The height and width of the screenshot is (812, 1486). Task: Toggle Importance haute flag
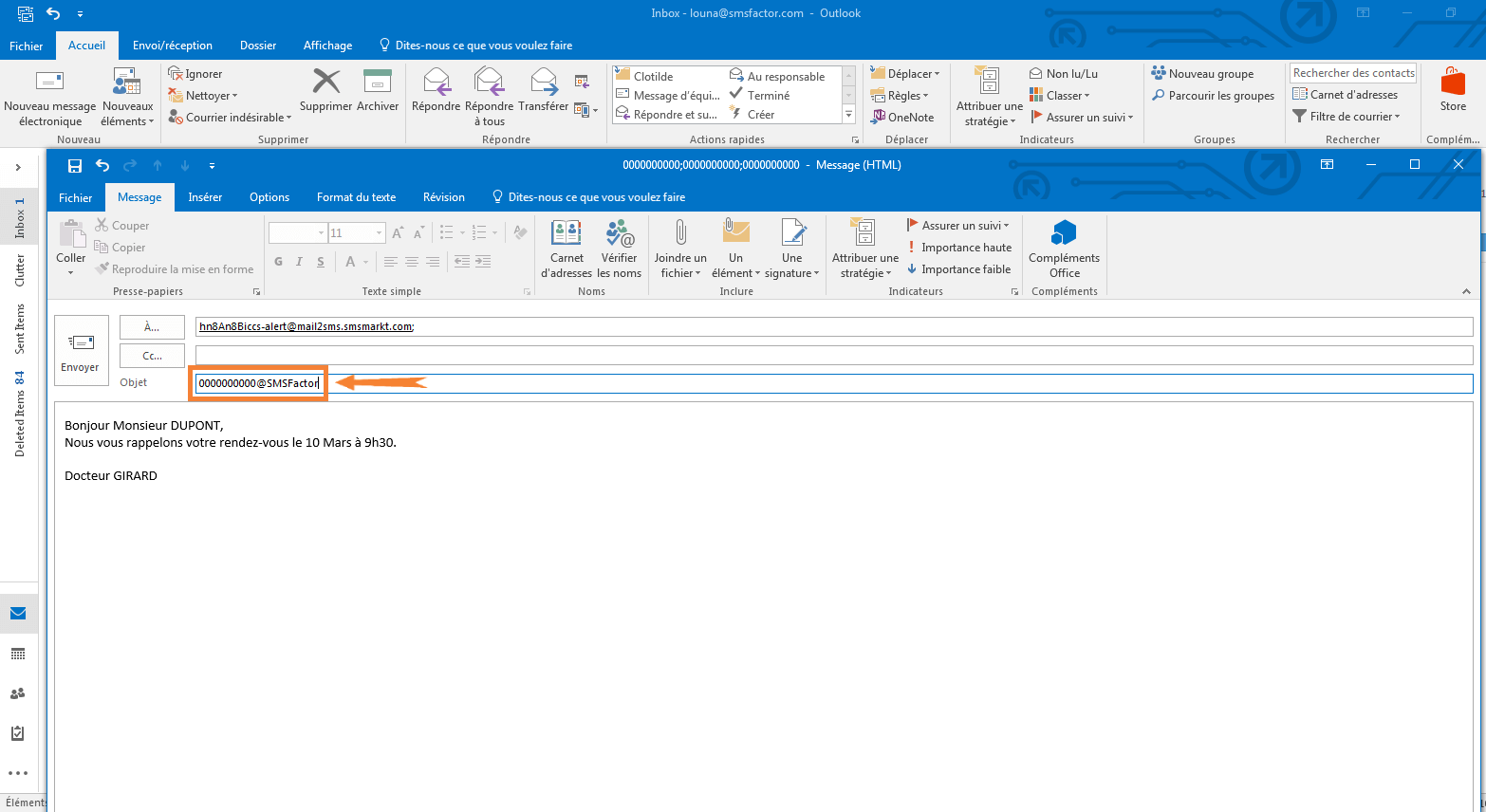pos(959,248)
